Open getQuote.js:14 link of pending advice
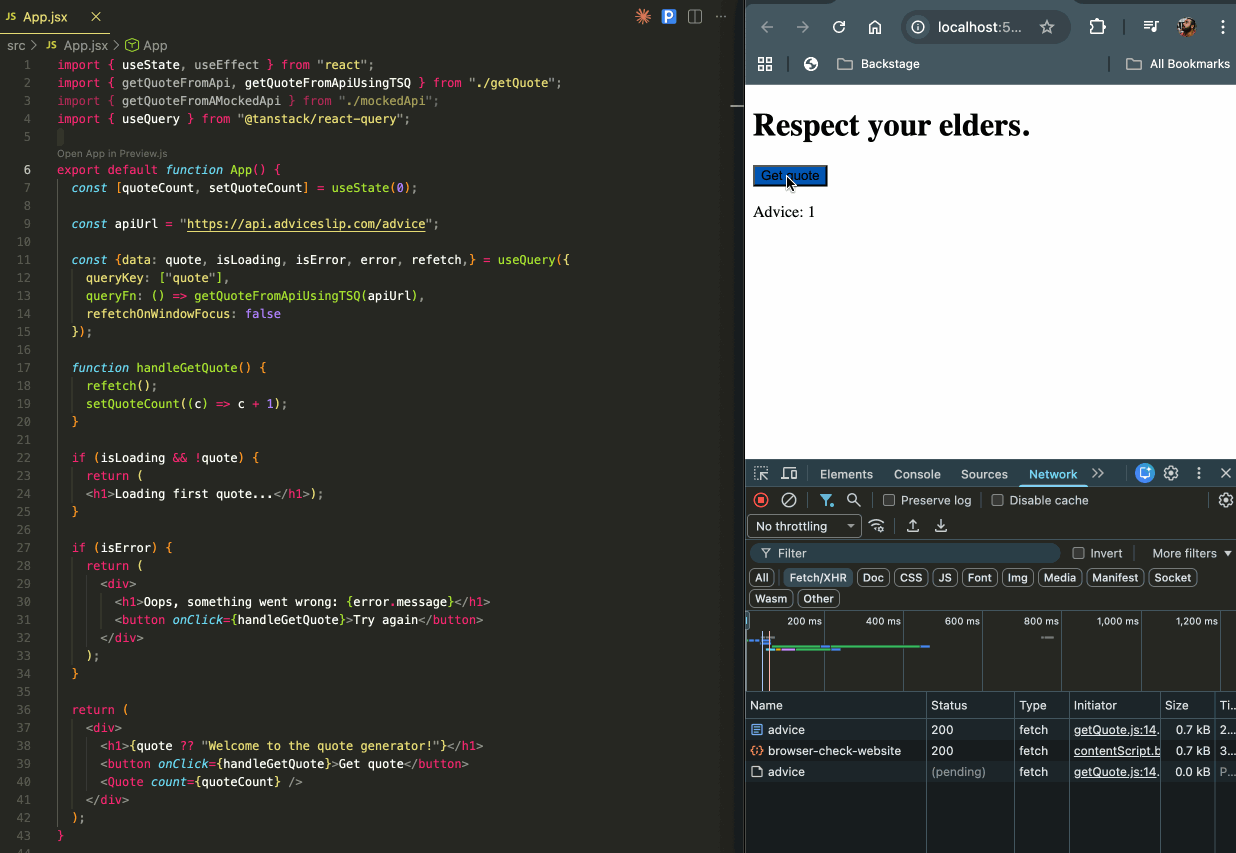 pos(1117,772)
